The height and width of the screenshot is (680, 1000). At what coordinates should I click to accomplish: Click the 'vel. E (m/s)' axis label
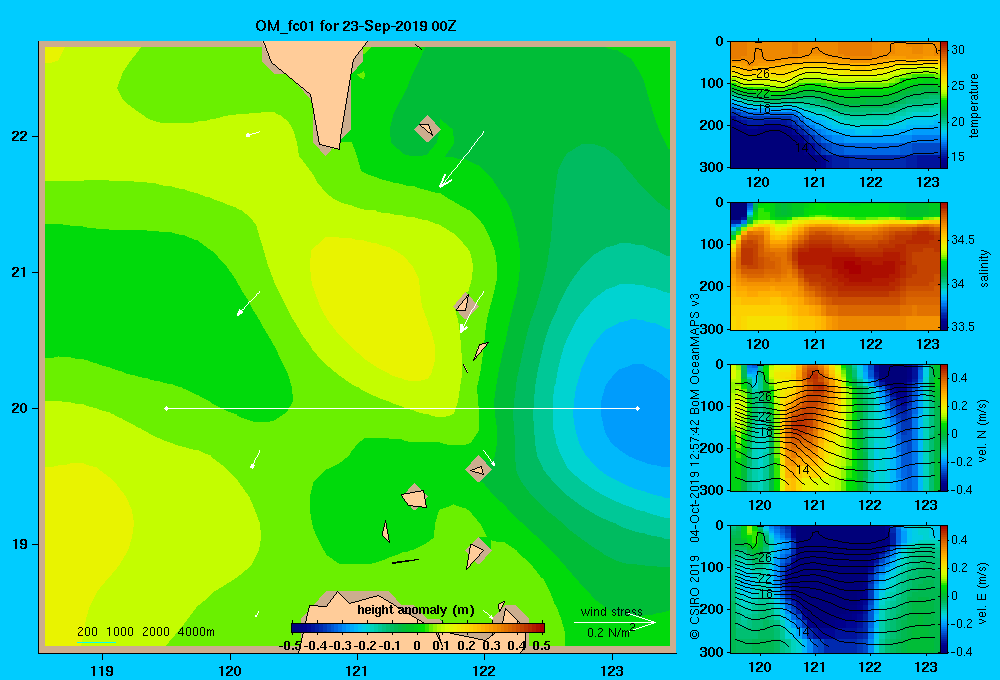[982, 592]
